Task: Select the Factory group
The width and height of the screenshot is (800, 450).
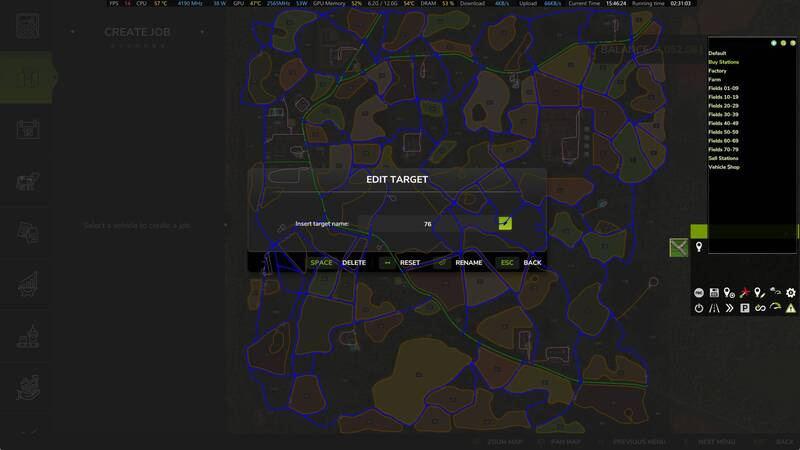Action: point(717,70)
